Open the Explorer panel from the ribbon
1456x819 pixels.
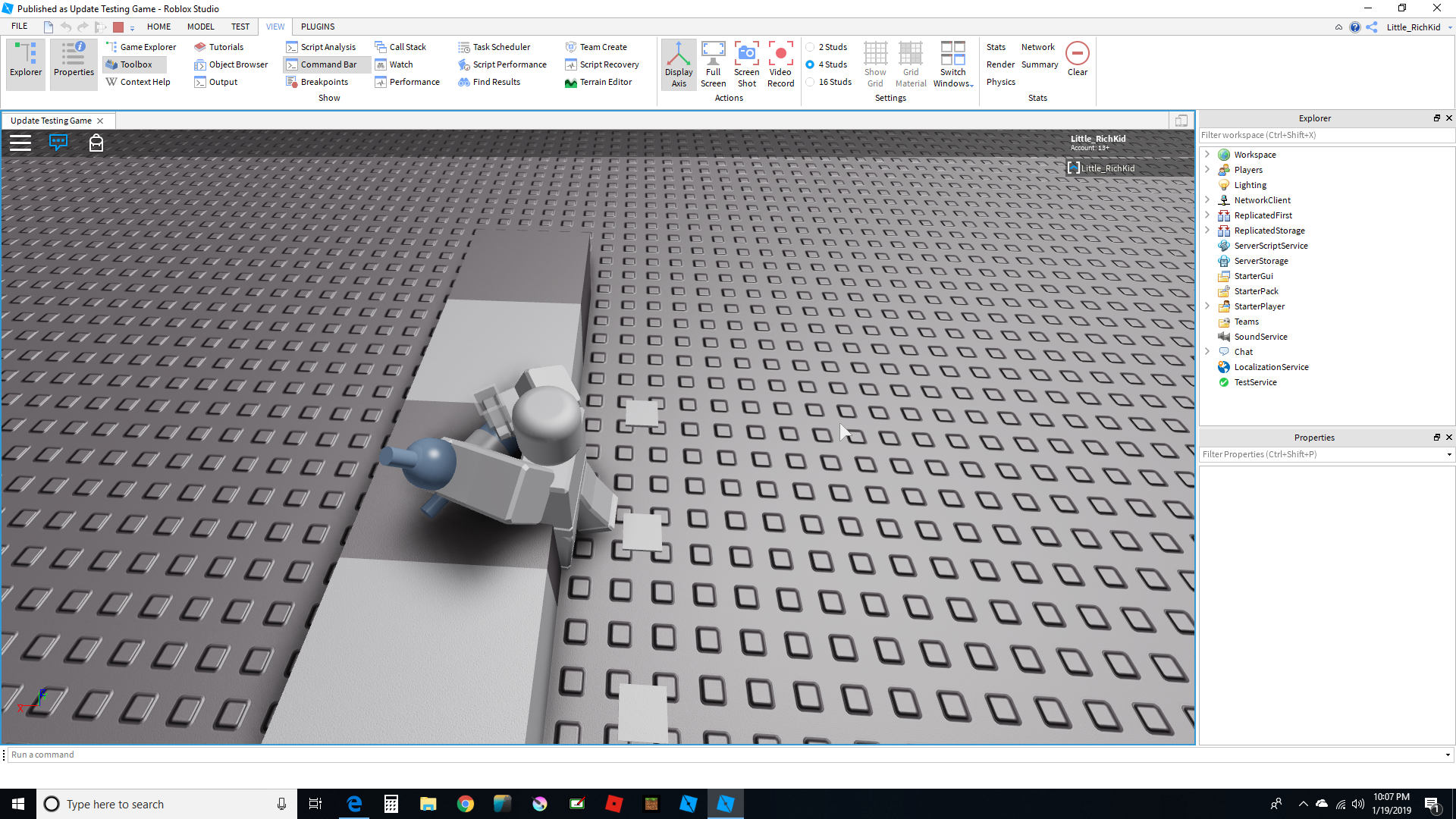(25, 64)
